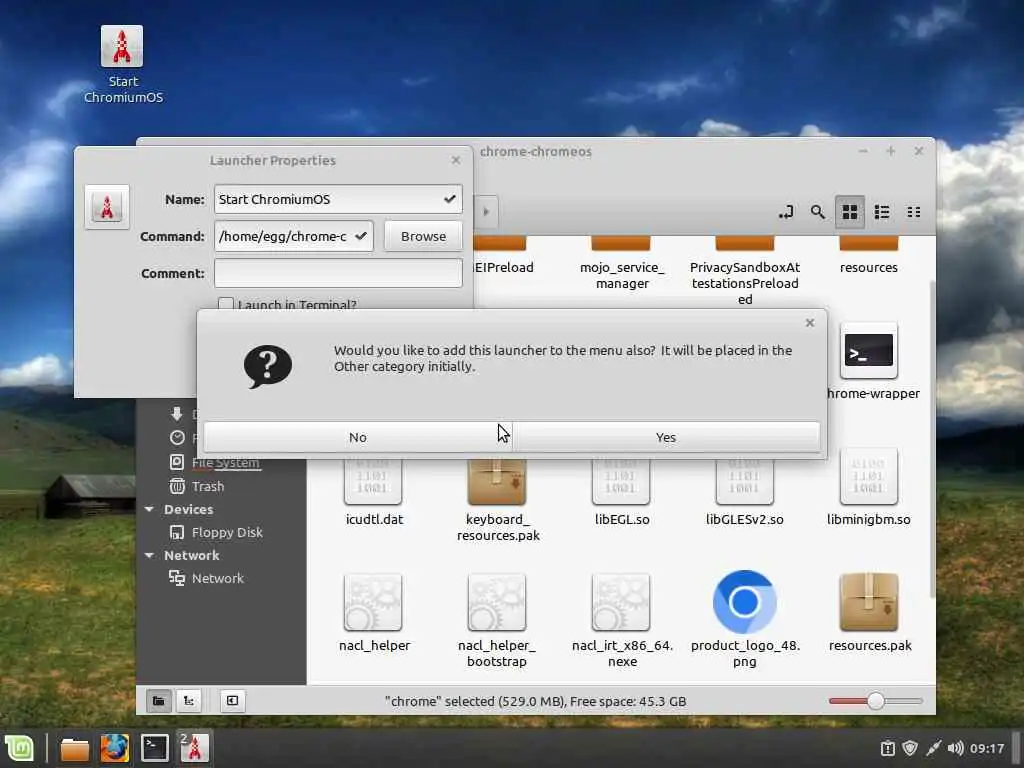
Task: Show tree view via status bar button
Action: [x=189, y=701]
